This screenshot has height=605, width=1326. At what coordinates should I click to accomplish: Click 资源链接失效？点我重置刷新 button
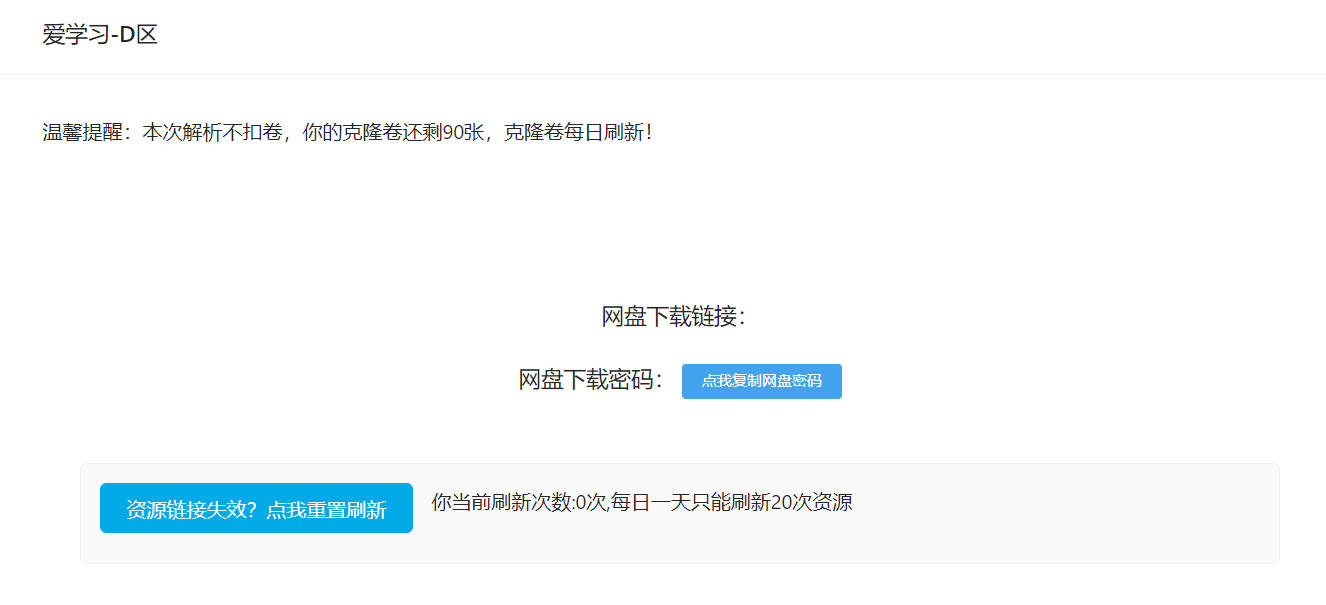pyautogui.click(x=256, y=508)
